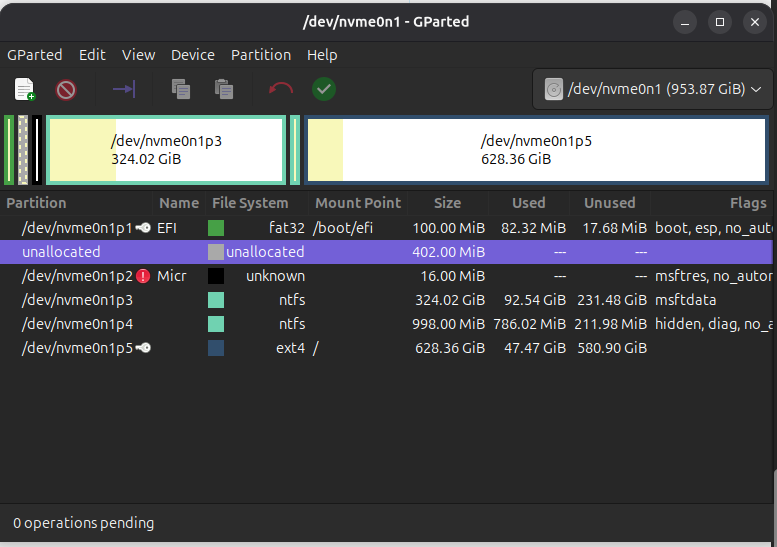Open the Device menu
Viewport: 777px width, 547px height.
[193, 55]
